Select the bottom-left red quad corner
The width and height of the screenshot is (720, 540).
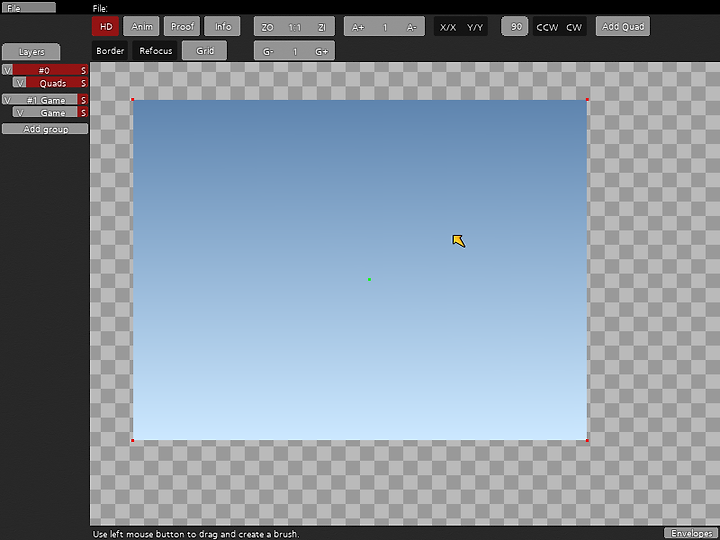click(133, 440)
